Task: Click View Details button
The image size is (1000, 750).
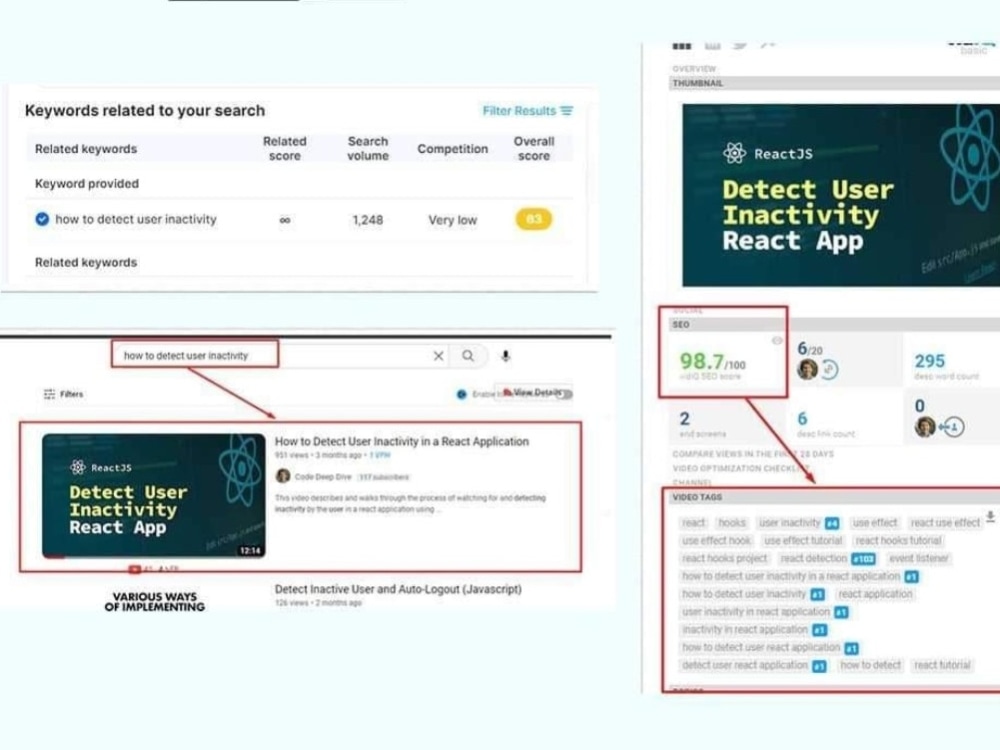Action: pyautogui.click(x=534, y=393)
